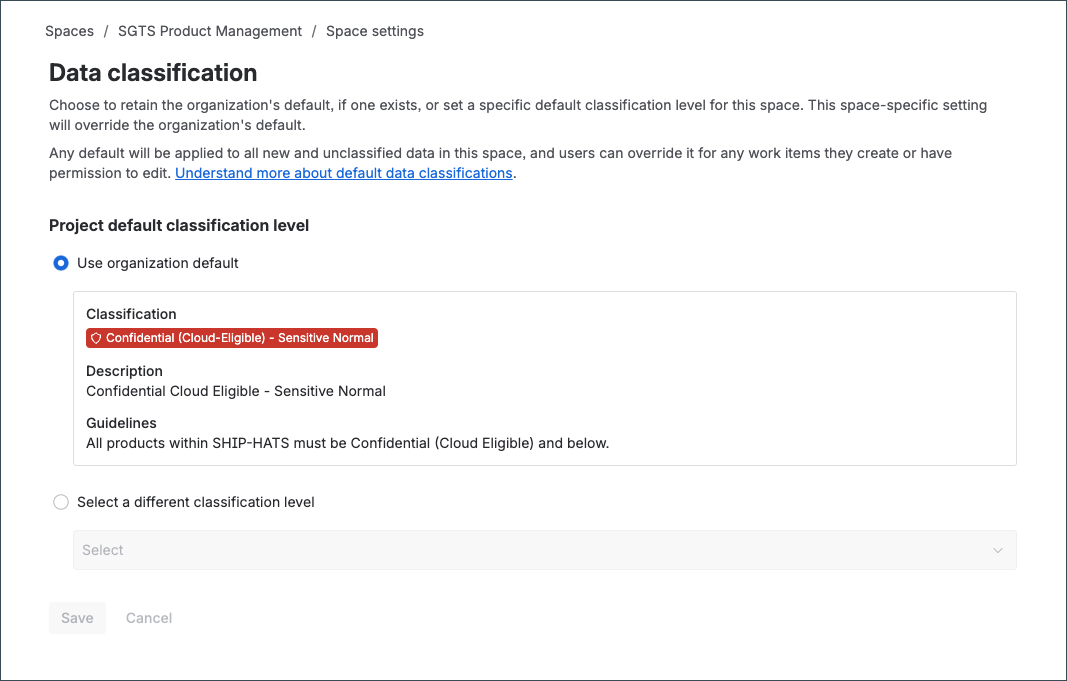The image size is (1067, 681).
Task: Navigate to Space settings breadcrumb
Action: click(374, 31)
